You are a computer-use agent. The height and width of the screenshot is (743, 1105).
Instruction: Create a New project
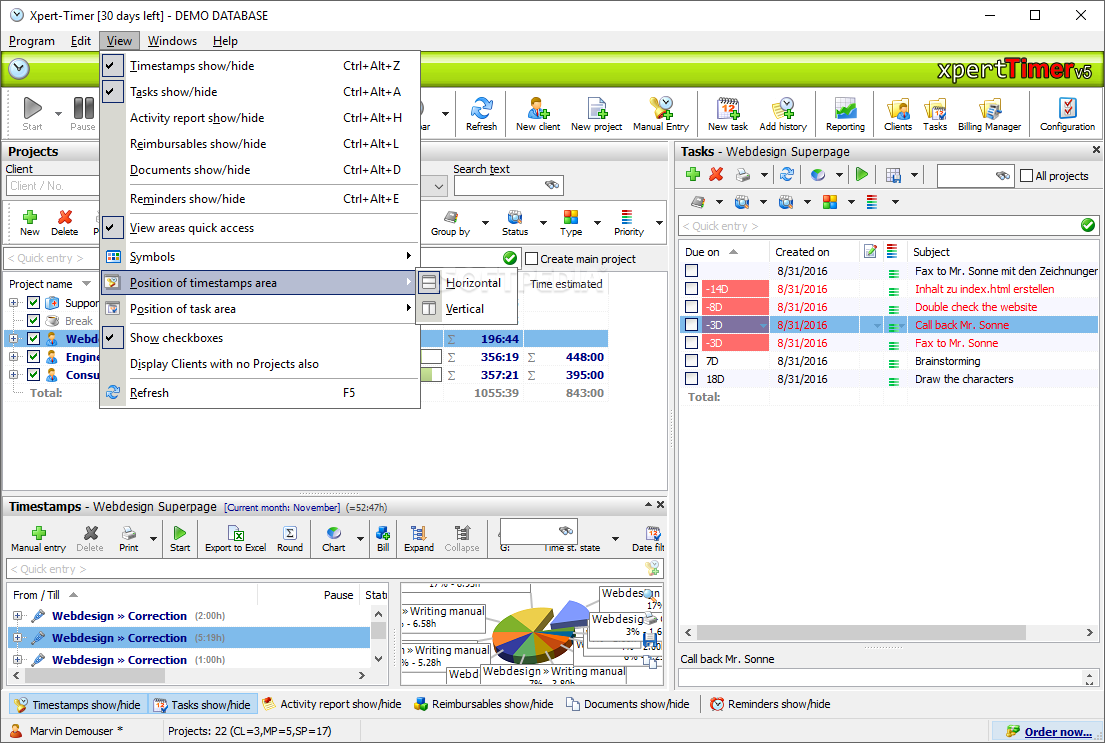596,113
